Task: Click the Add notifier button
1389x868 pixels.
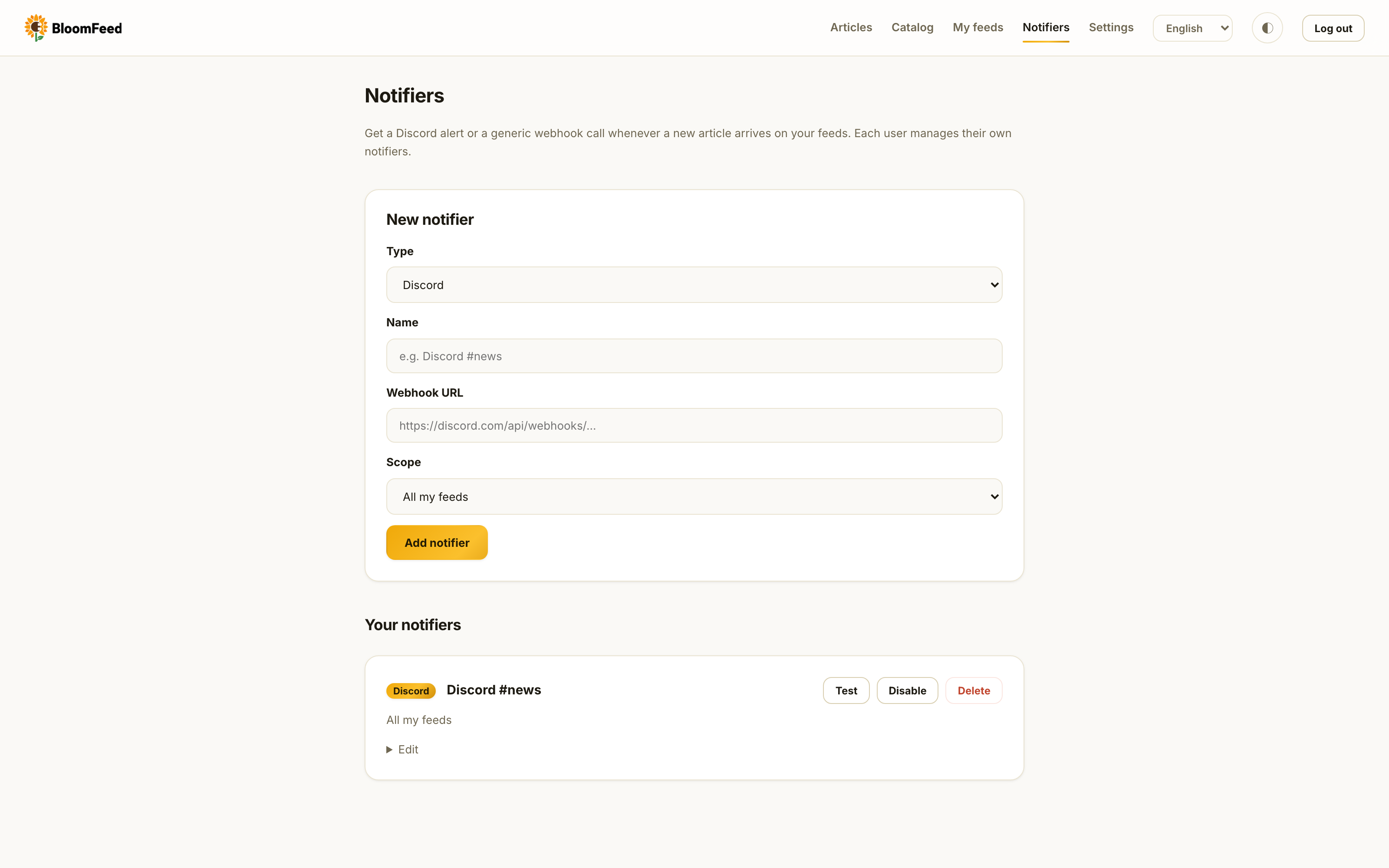Action: [437, 542]
